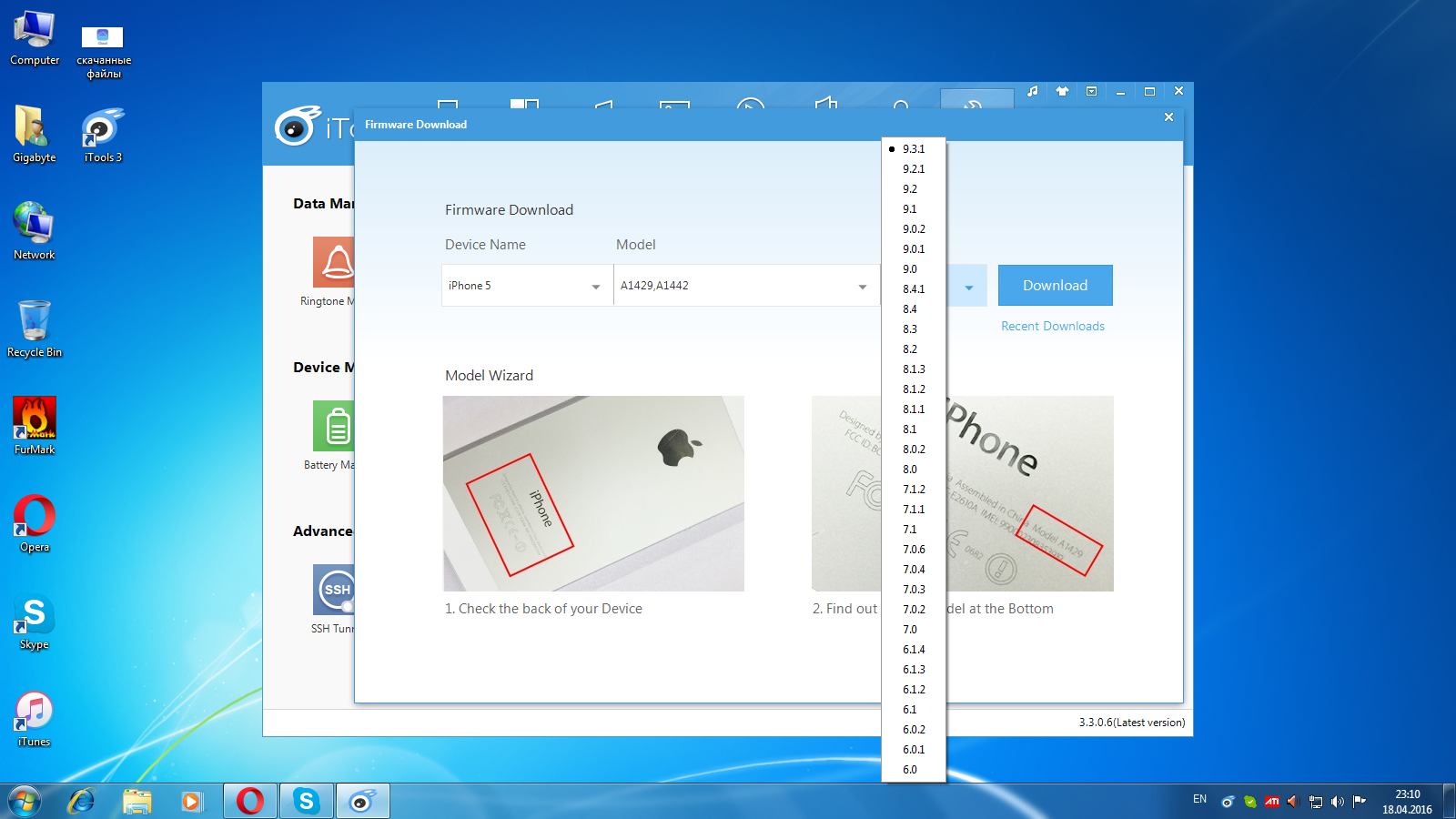Close the Firmware Download dialog
The width and height of the screenshot is (1456, 819).
tap(1168, 117)
